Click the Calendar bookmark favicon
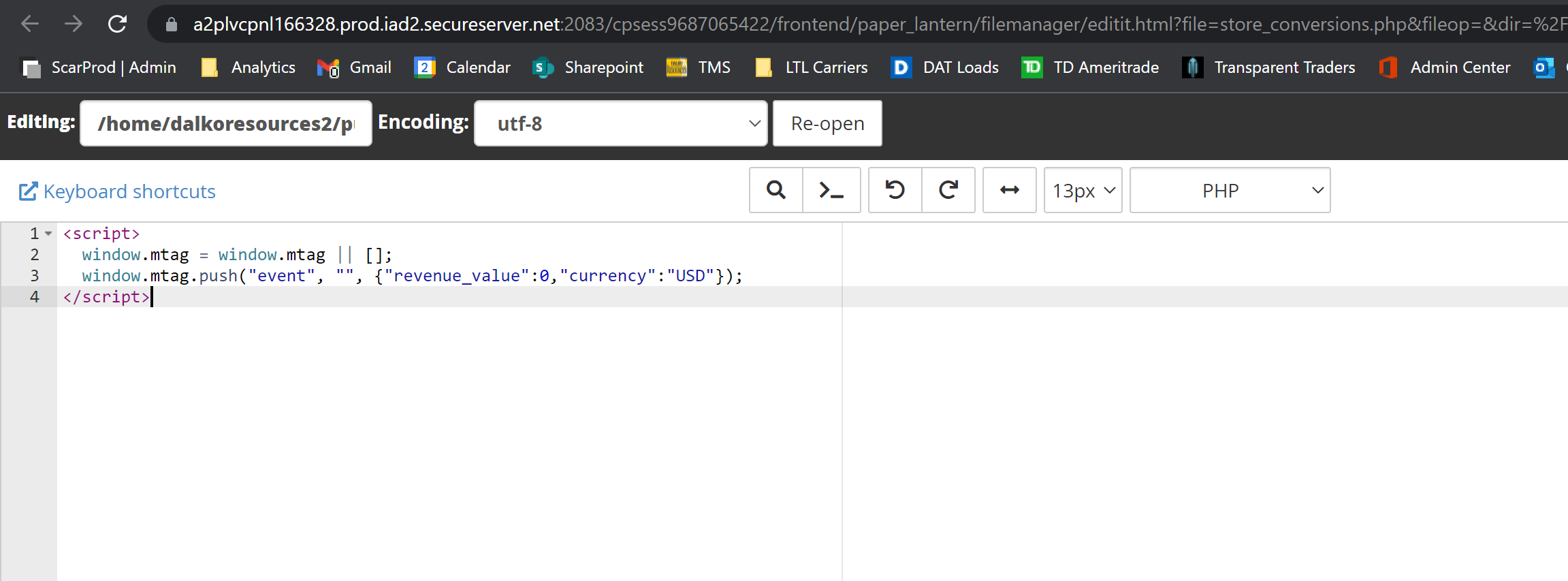 point(425,67)
